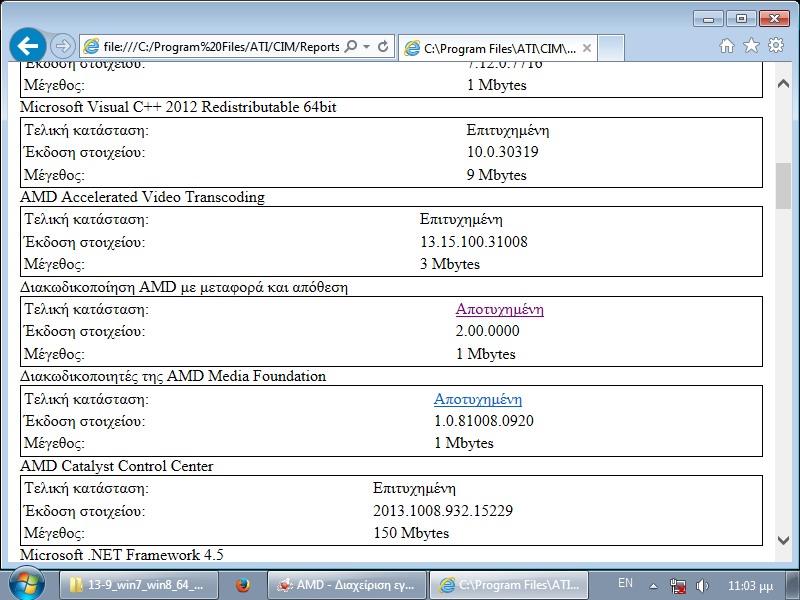
Task: Click the 11:03 μμ clock
Action: coord(750,586)
